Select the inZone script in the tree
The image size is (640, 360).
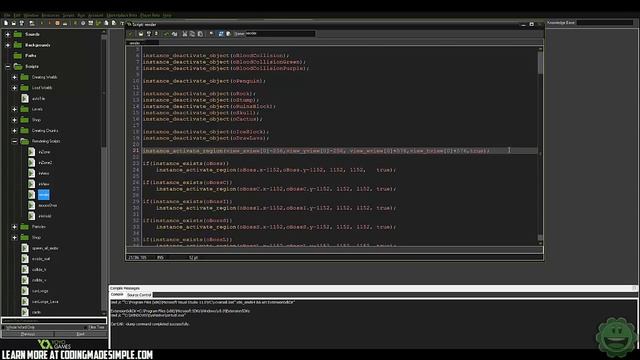(44, 152)
